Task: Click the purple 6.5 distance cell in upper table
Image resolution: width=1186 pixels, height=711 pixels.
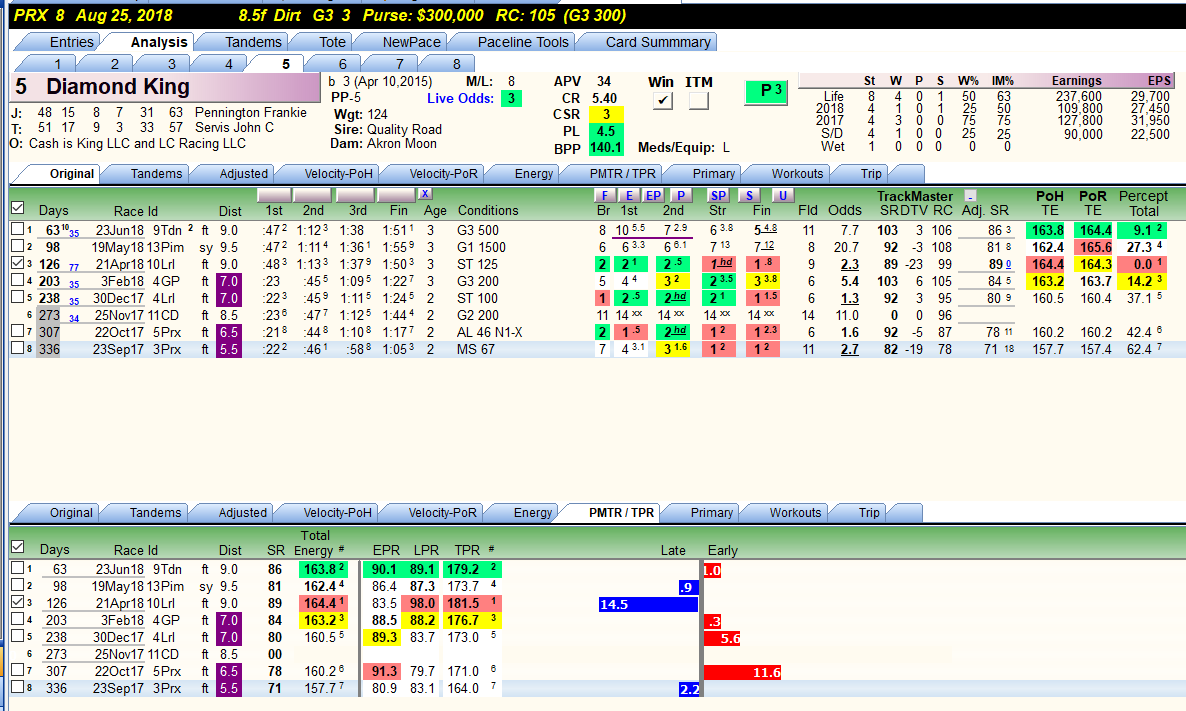Action: [x=228, y=332]
